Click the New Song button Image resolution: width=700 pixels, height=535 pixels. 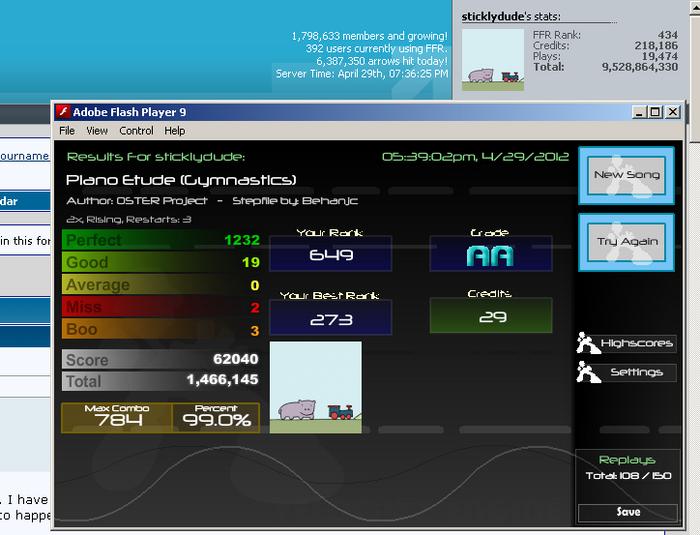pyautogui.click(x=626, y=175)
